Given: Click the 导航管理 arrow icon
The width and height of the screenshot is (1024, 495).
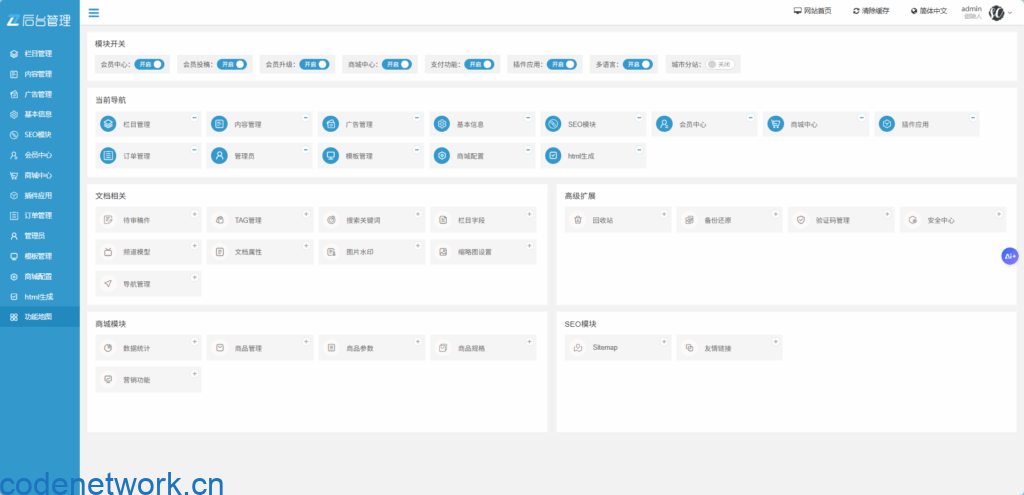Looking at the screenshot, I should point(108,284).
